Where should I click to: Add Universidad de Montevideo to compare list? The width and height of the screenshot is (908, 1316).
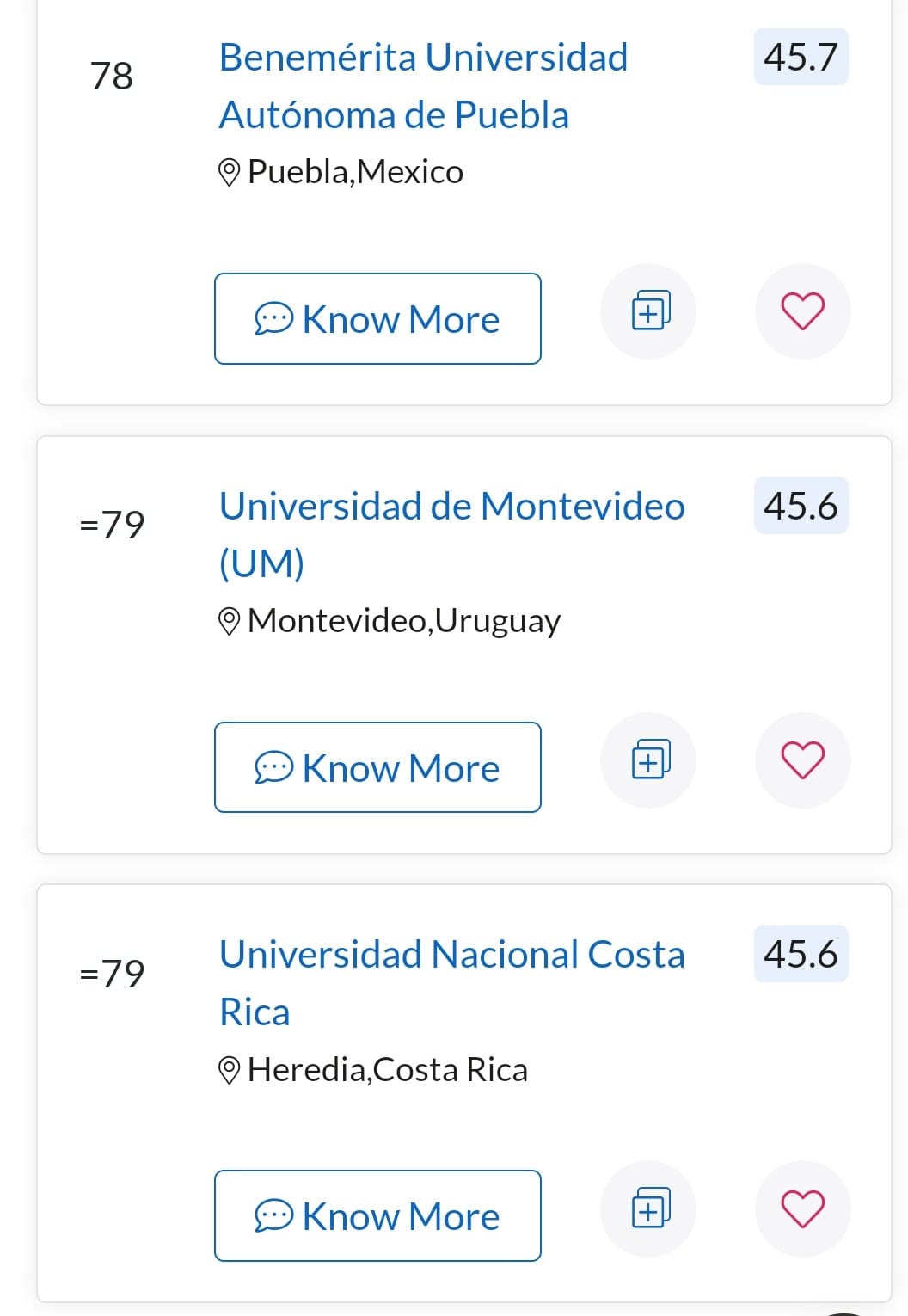click(650, 760)
